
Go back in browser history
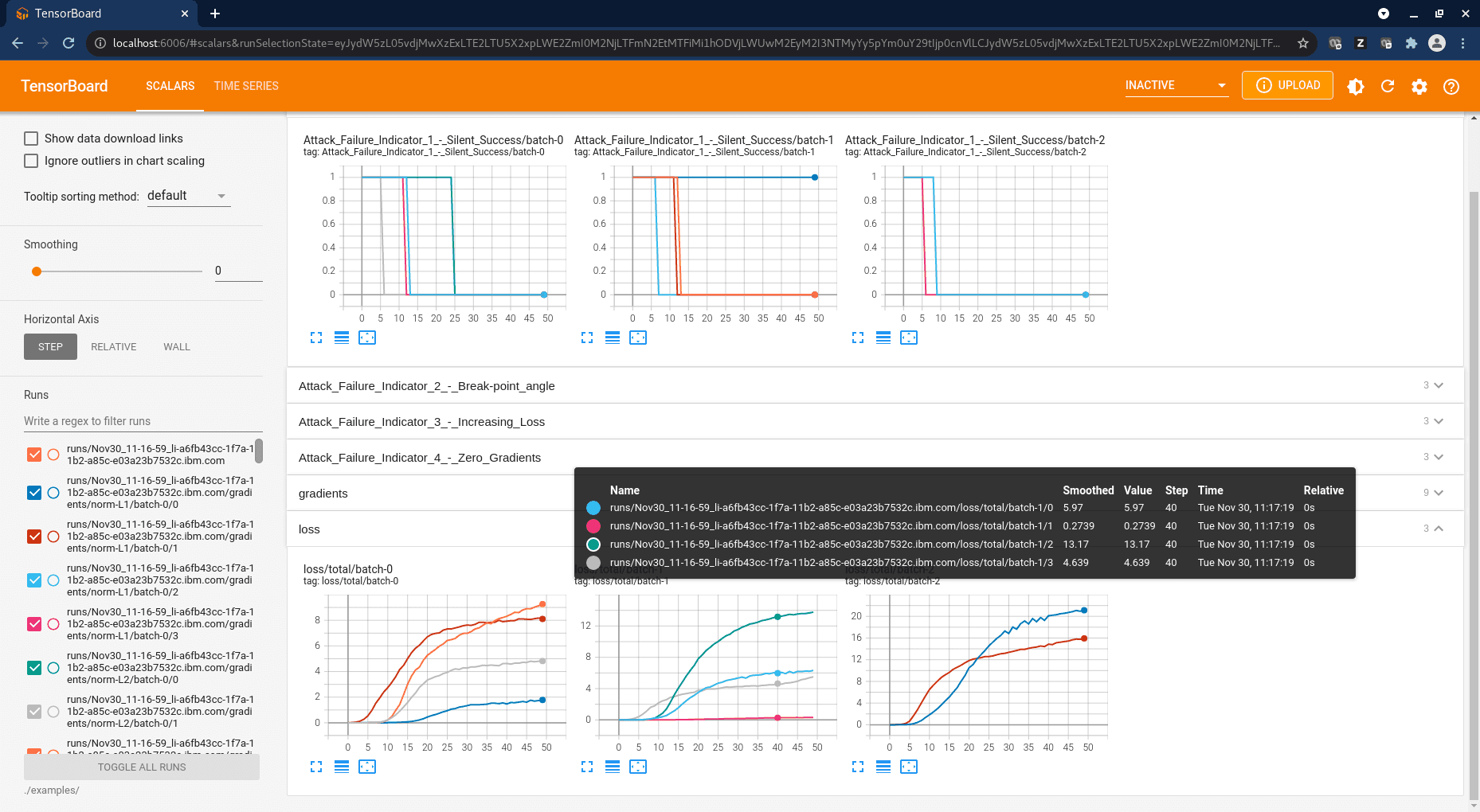[x=18, y=43]
